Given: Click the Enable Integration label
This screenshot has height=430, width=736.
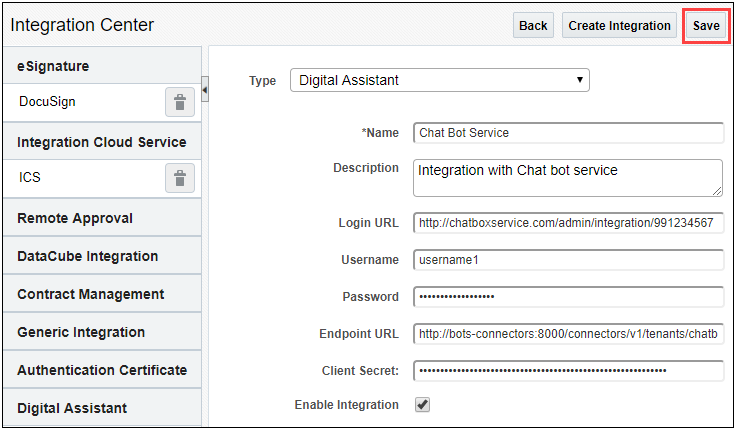Looking at the screenshot, I should point(346,405).
